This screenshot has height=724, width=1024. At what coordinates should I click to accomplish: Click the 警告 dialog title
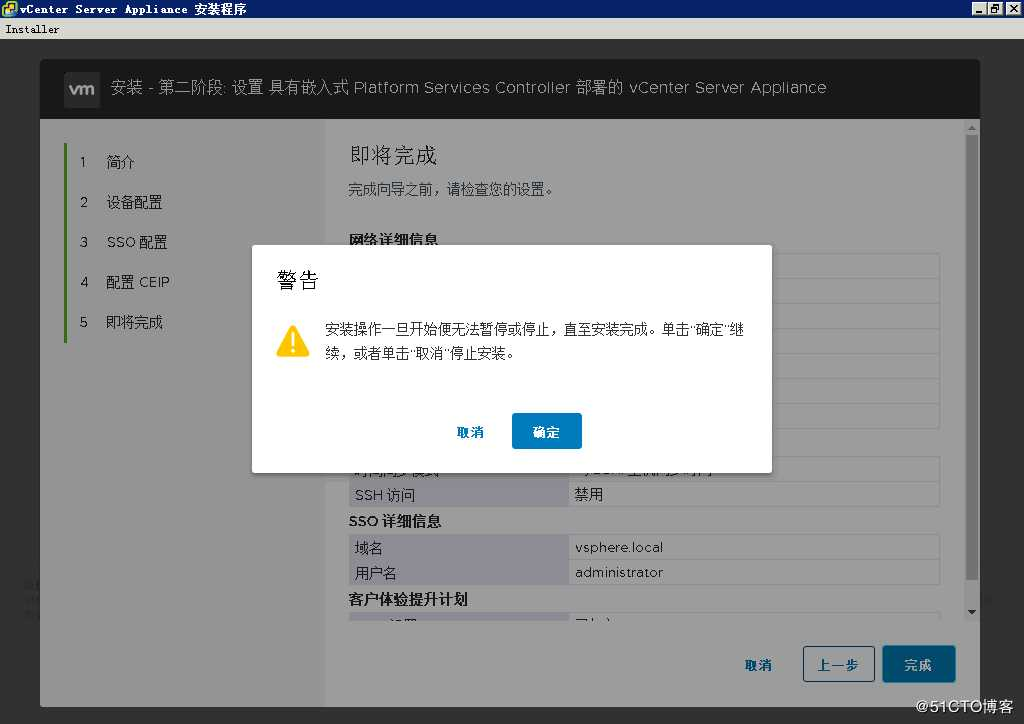297,280
